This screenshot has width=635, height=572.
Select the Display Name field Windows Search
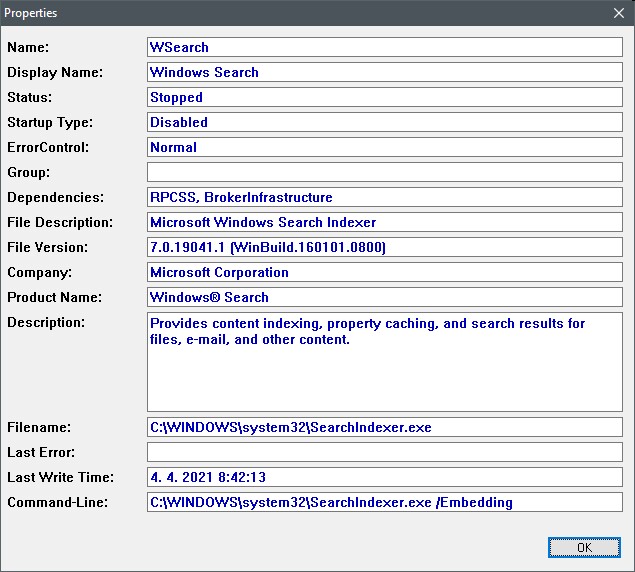point(385,72)
